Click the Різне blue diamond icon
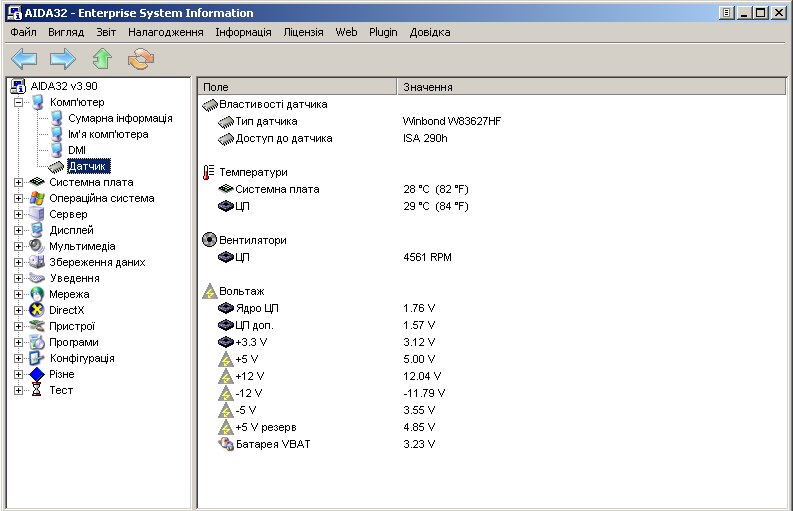The width and height of the screenshot is (793, 511). click(x=37, y=374)
